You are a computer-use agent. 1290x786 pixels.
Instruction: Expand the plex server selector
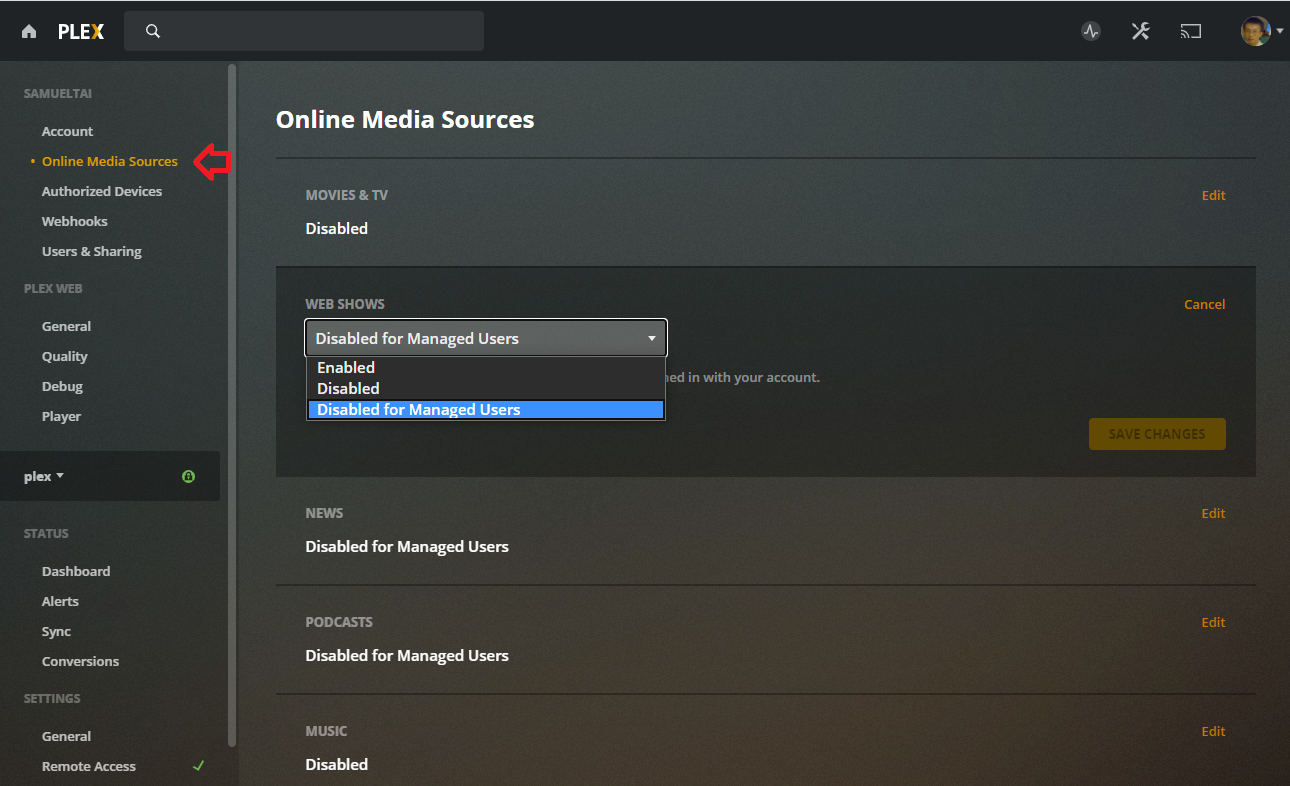coord(44,476)
